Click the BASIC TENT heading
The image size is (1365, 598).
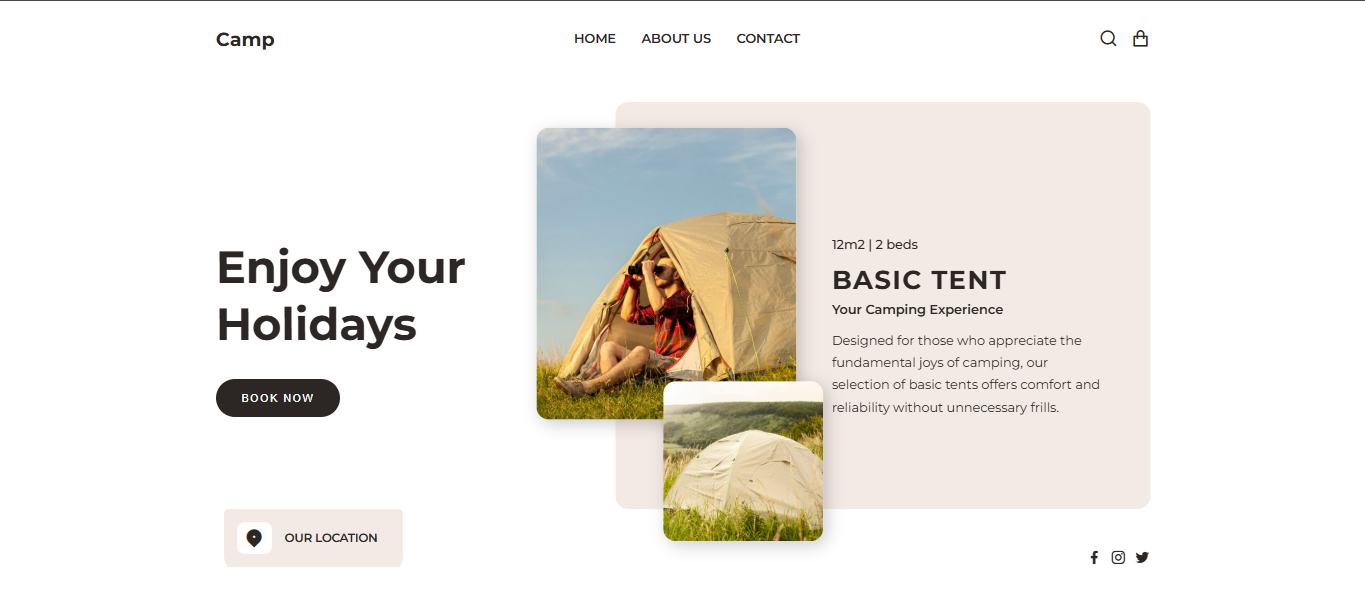(919, 280)
